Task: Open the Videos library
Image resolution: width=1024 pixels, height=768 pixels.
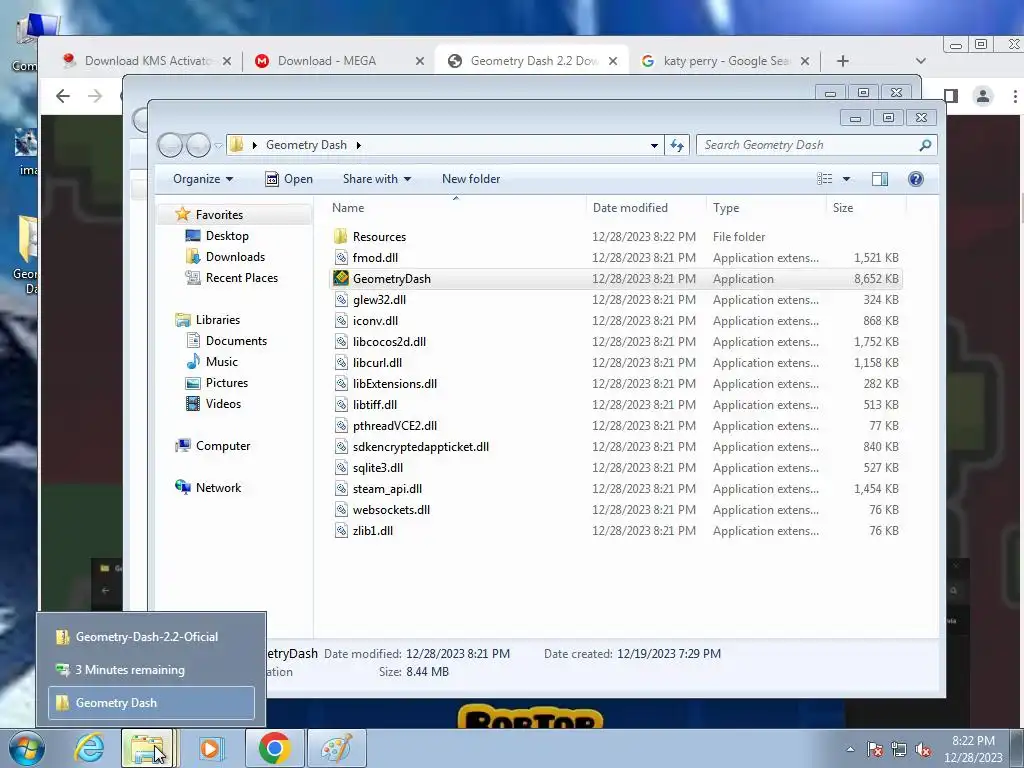Action: click(x=223, y=404)
